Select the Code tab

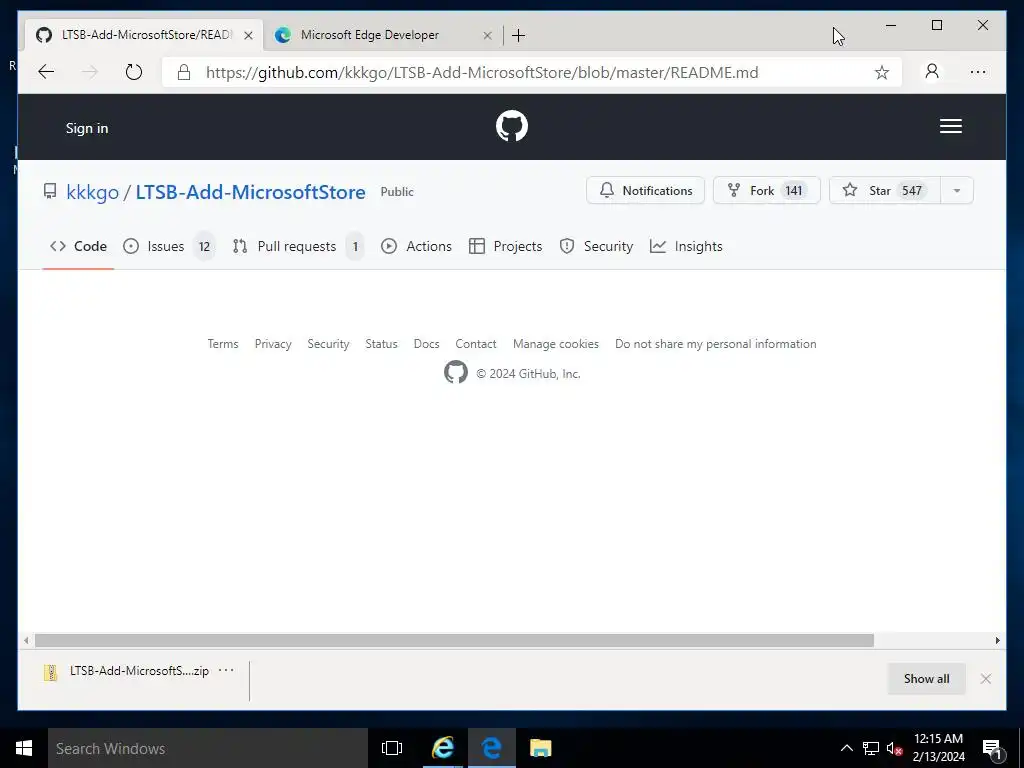[x=78, y=246]
